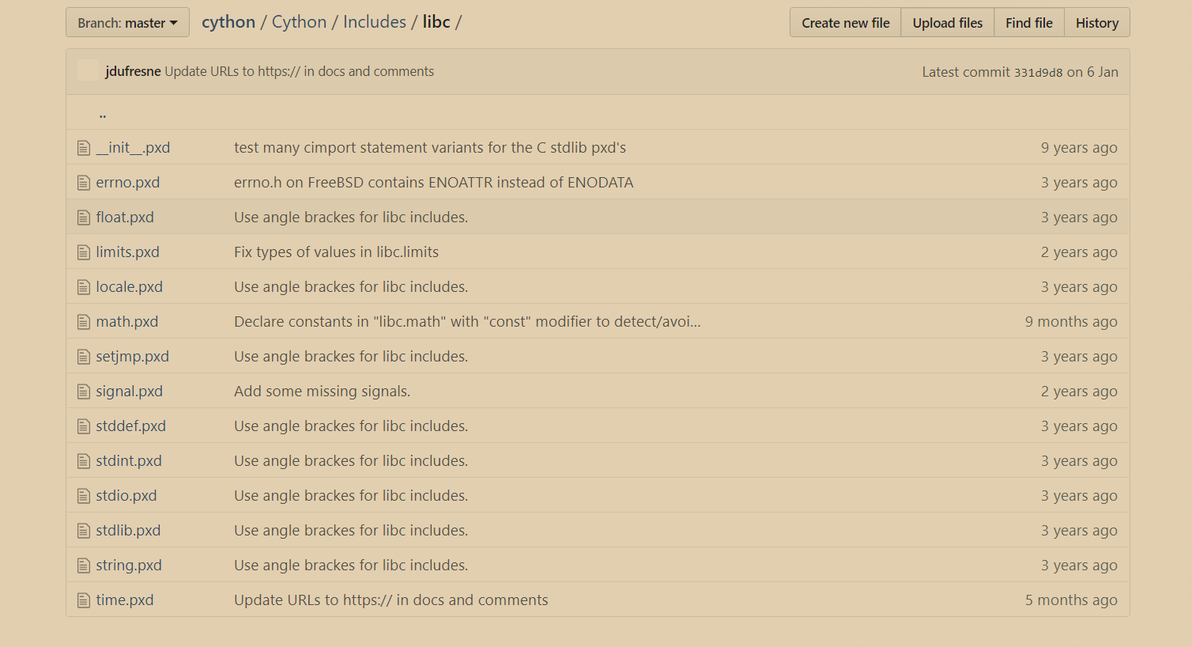Open the string.pxd file
The image size is (1192, 647).
coord(129,566)
